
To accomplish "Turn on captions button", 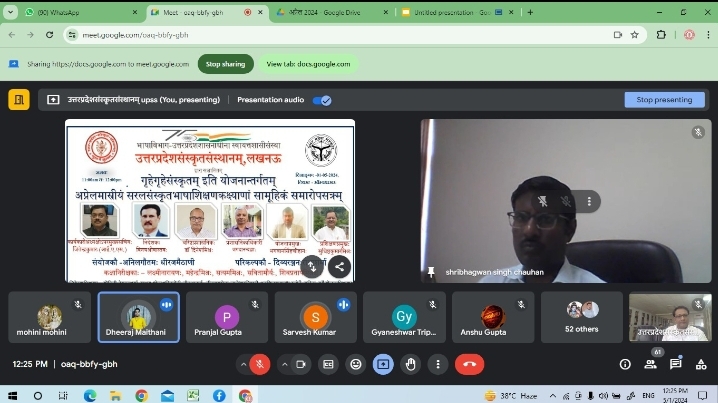I will tap(330, 365).
